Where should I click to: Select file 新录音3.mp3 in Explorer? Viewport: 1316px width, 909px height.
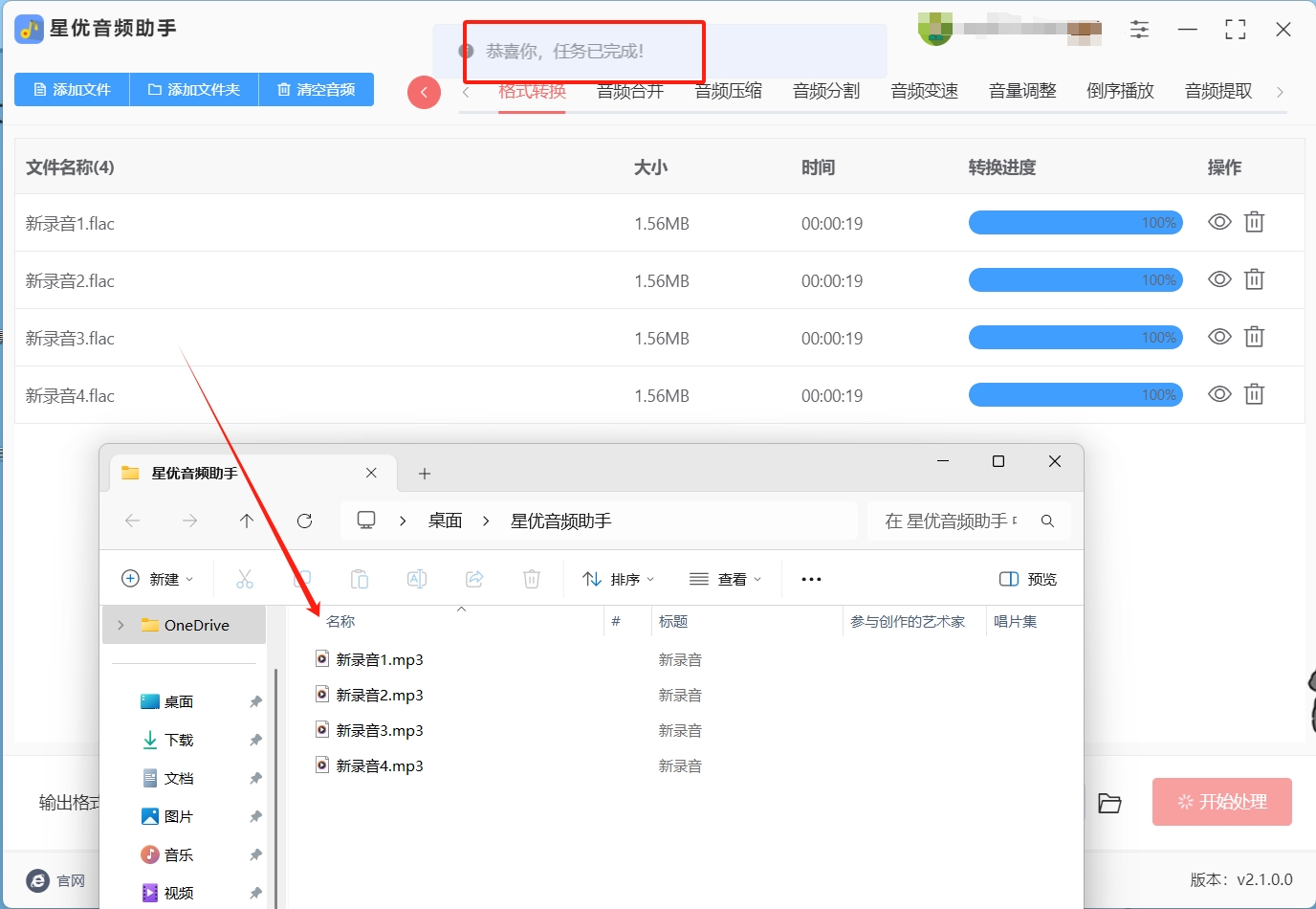click(380, 730)
